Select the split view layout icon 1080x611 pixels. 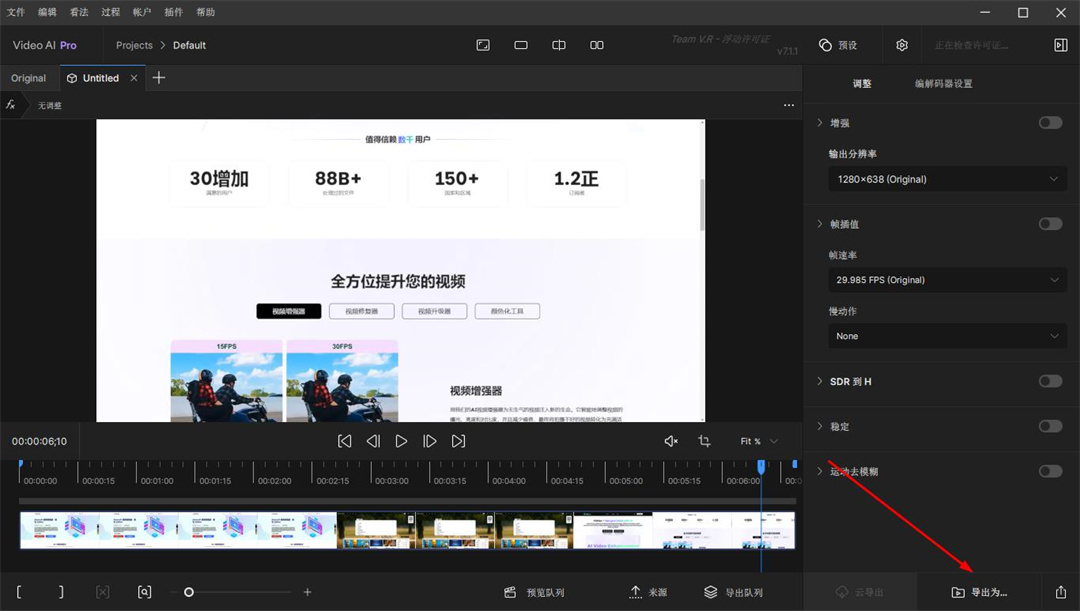click(559, 45)
